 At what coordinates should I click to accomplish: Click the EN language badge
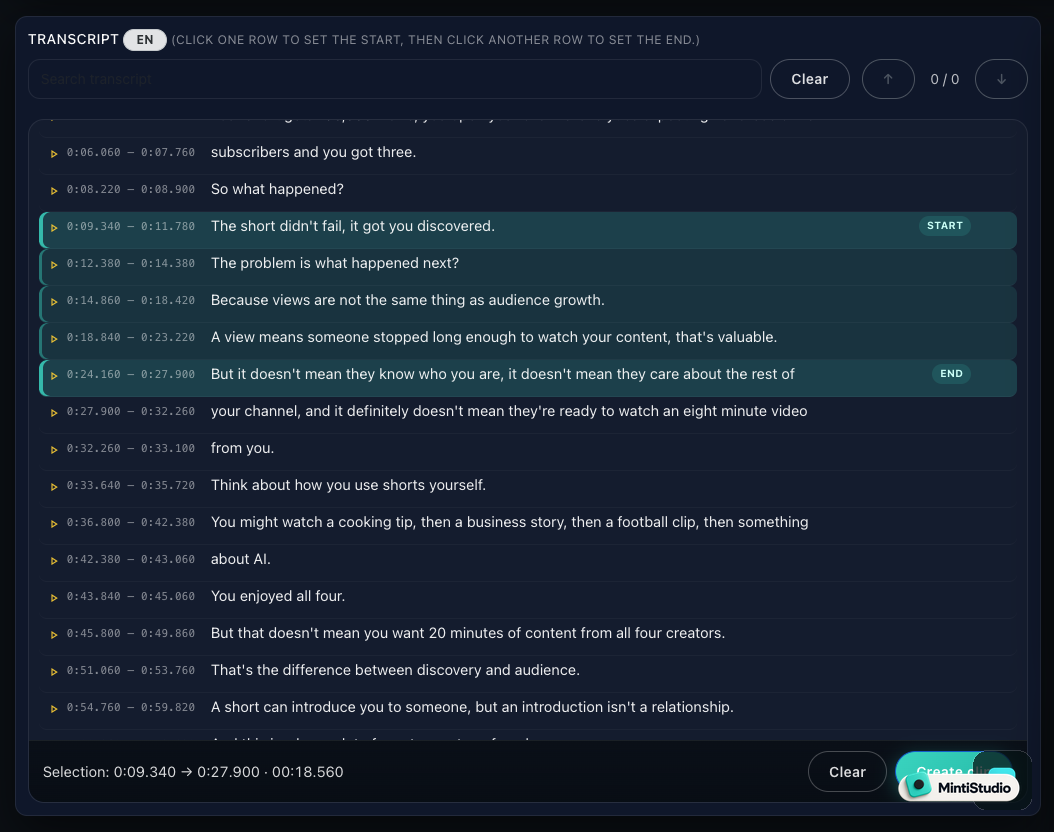point(145,40)
